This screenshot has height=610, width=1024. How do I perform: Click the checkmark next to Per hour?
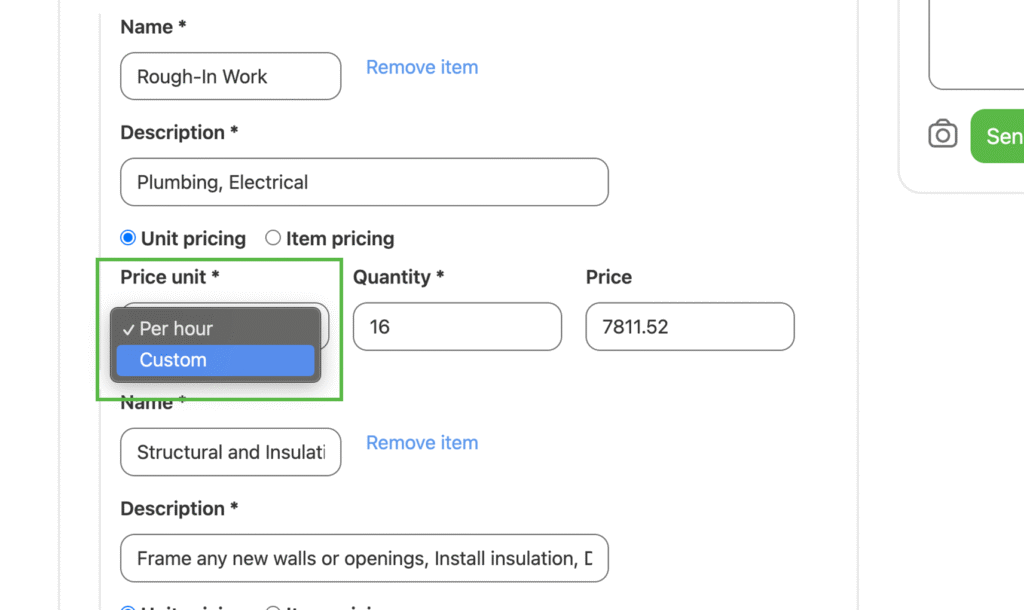pos(128,329)
